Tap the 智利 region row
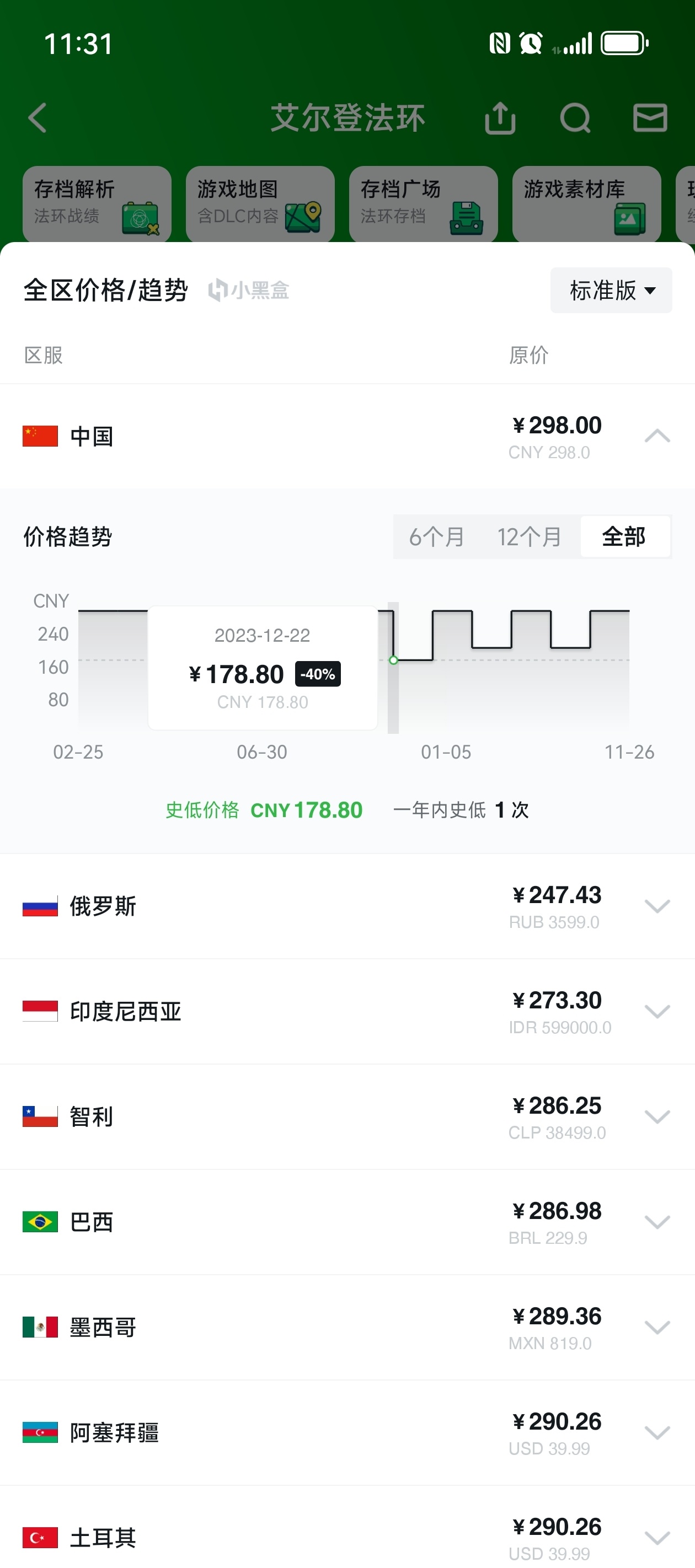The image size is (695, 1568). pos(347,1117)
